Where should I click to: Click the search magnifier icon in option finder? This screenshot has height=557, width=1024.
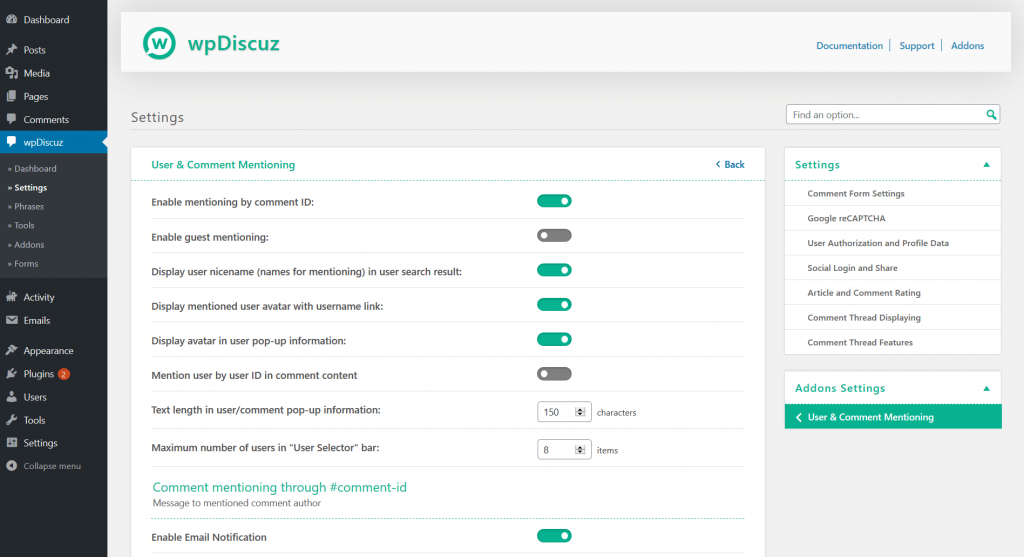click(991, 115)
